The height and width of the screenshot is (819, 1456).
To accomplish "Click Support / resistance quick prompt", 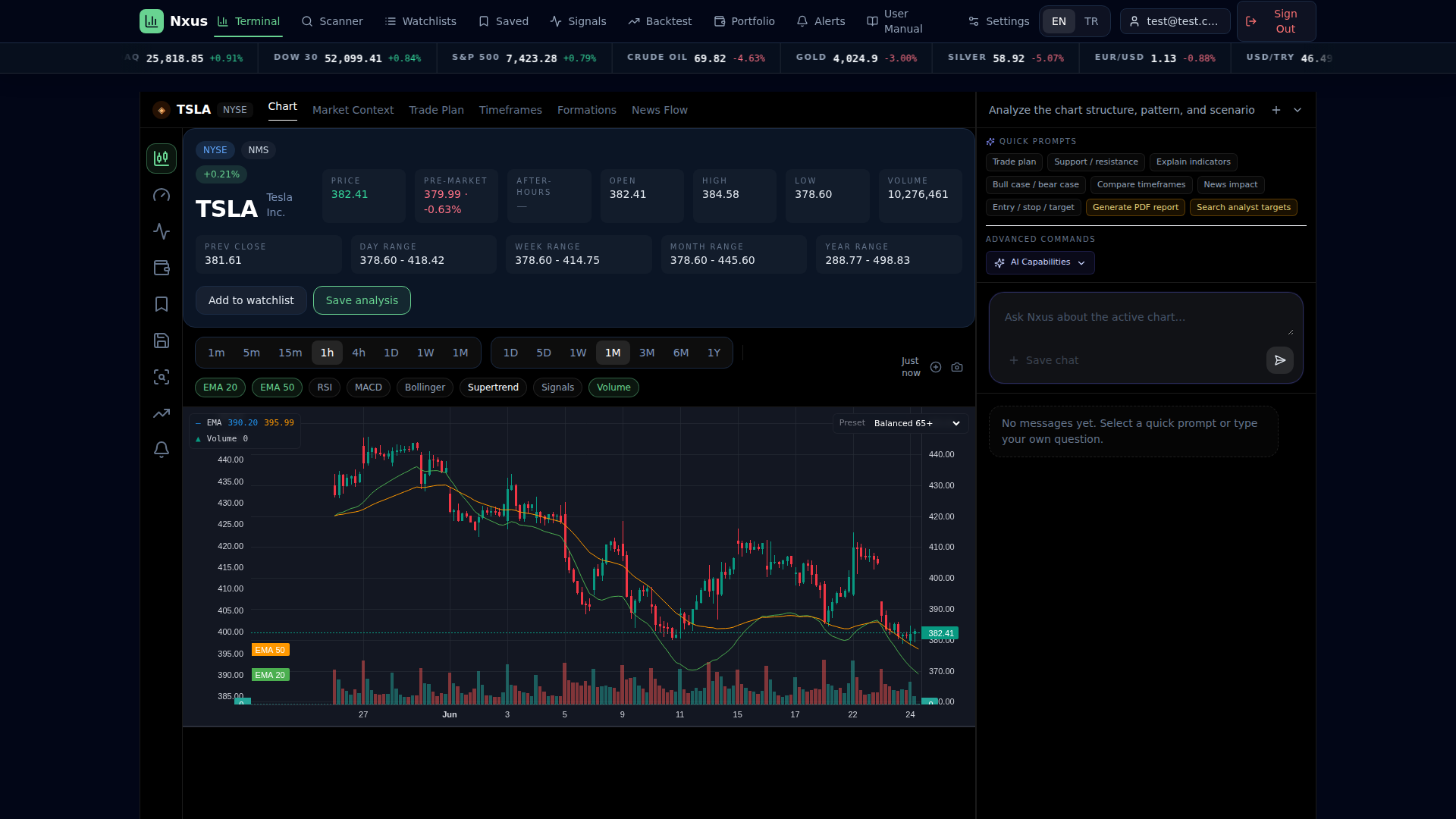I will (1096, 162).
